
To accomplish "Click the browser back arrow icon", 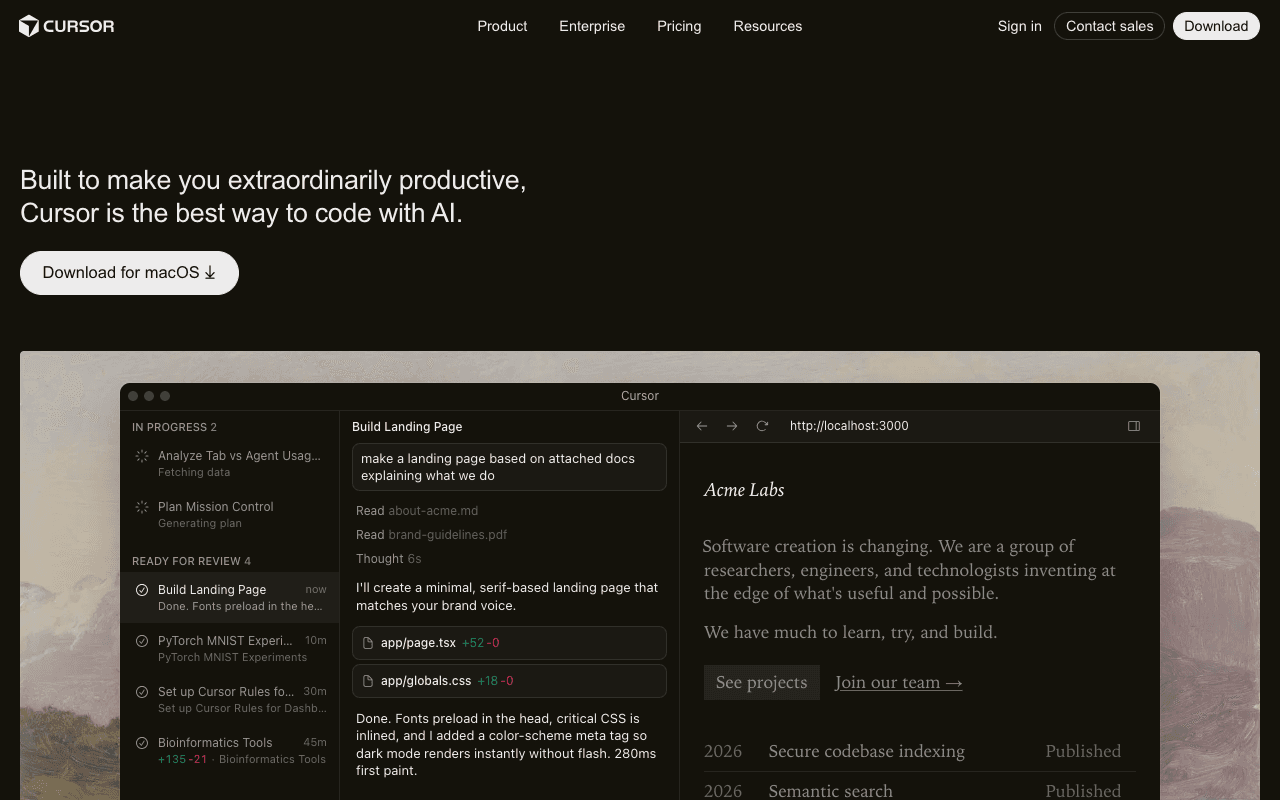I will coord(702,426).
